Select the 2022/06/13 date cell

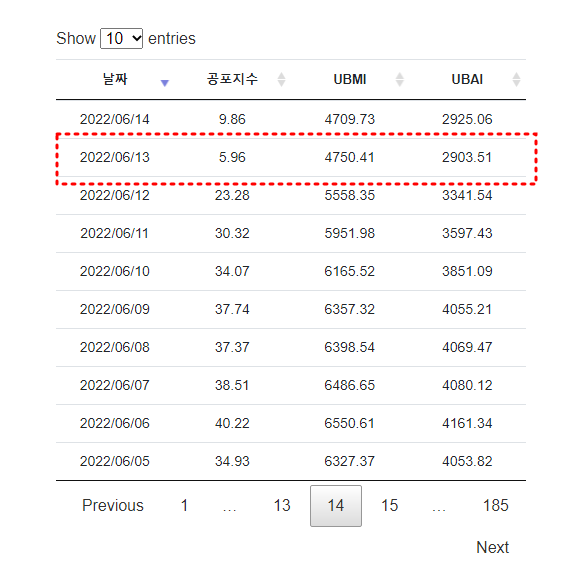point(115,157)
